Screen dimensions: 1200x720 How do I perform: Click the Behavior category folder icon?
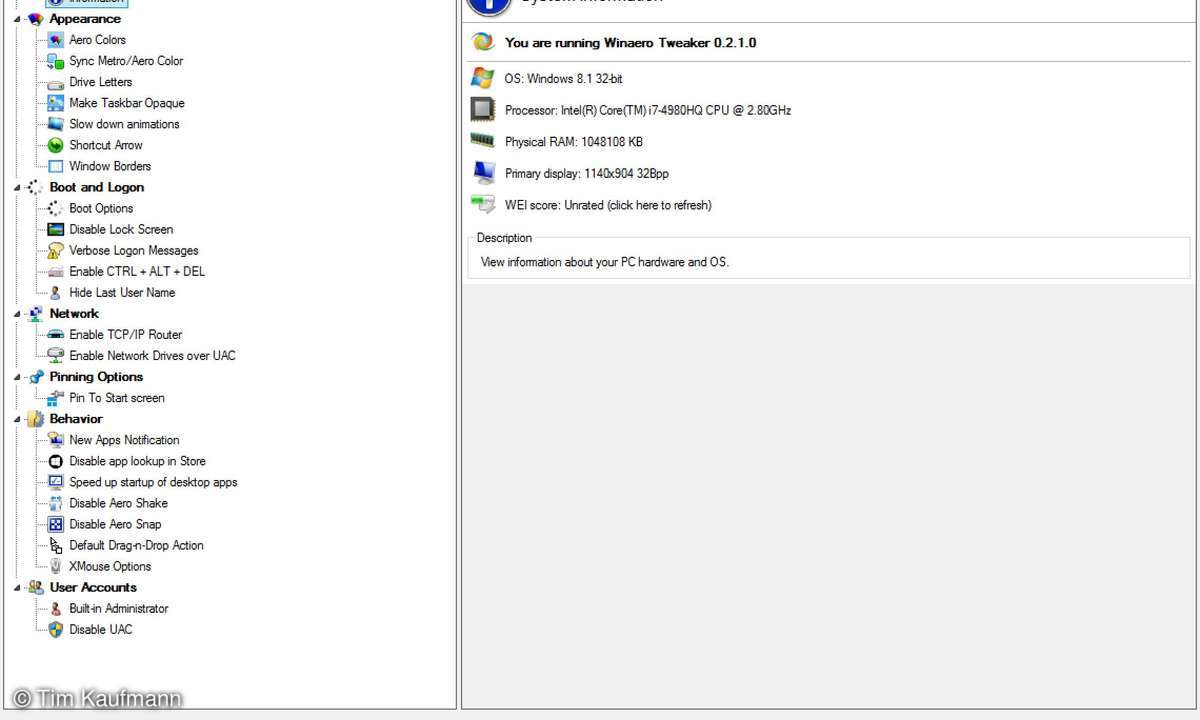tap(36, 419)
